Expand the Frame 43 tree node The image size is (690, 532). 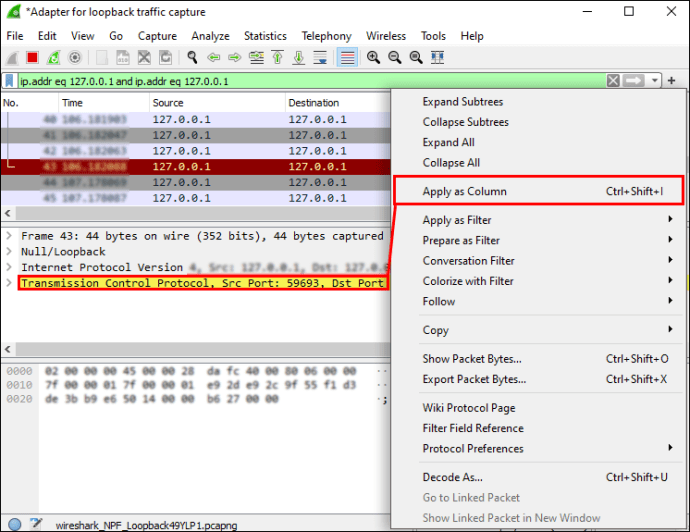coord(9,236)
